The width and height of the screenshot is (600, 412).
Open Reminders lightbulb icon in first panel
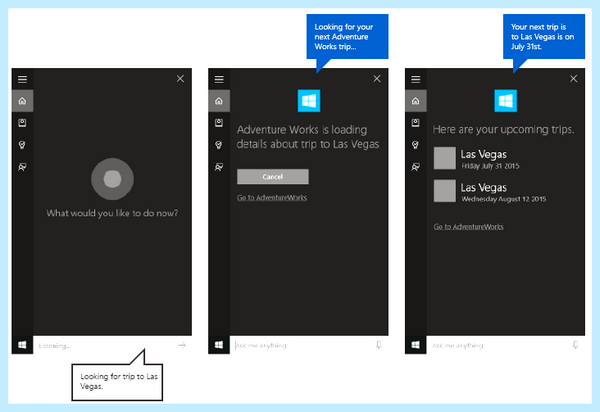click(22, 145)
